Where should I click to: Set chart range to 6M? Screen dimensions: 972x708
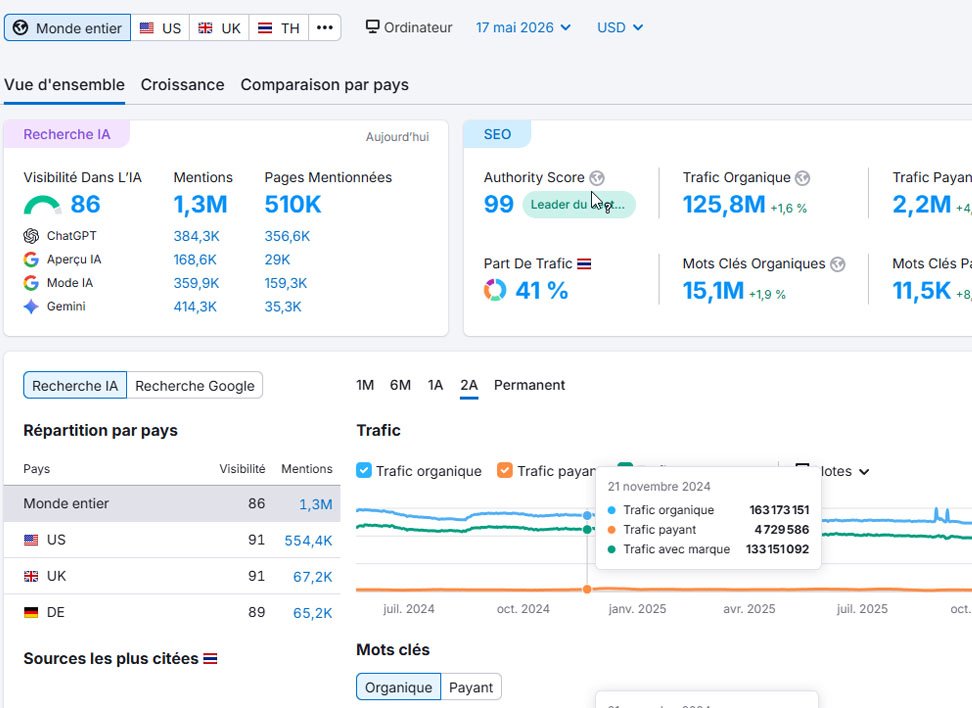click(400, 385)
